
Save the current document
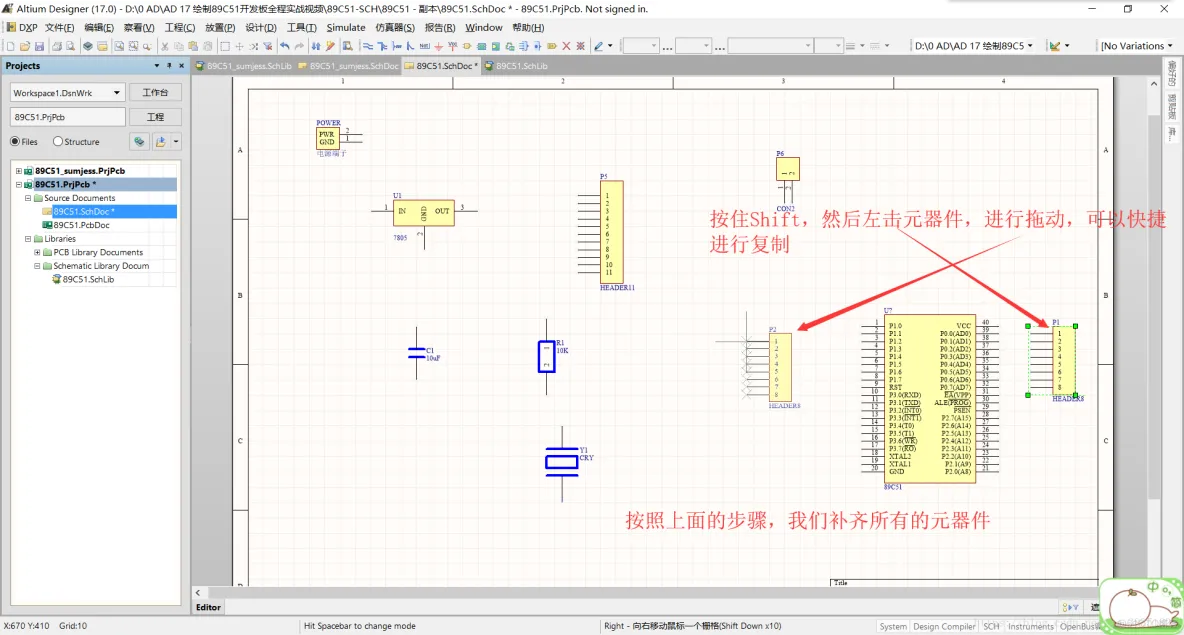(x=39, y=46)
